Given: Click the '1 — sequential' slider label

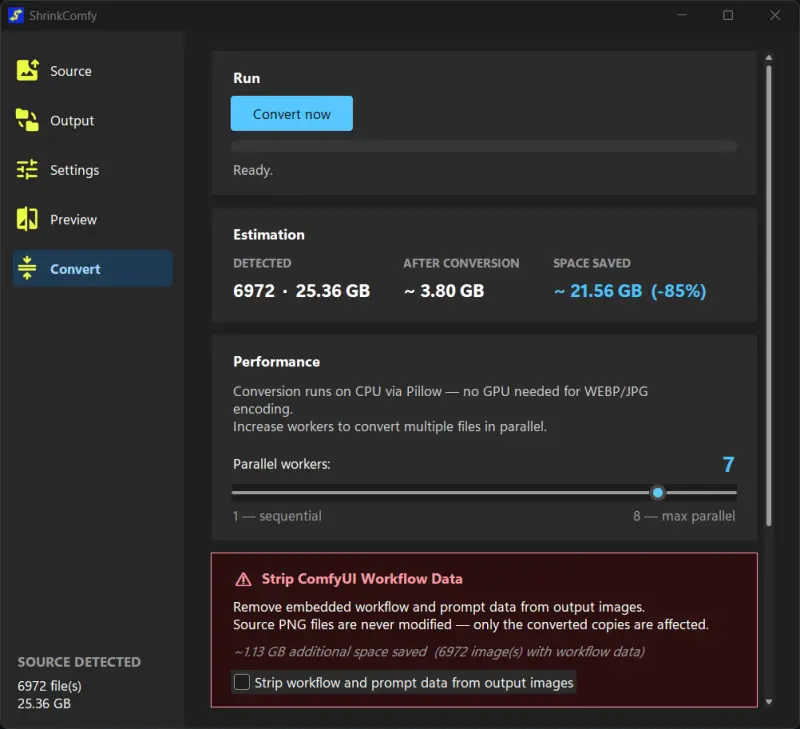Looking at the screenshot, I should tap(278, 516).
